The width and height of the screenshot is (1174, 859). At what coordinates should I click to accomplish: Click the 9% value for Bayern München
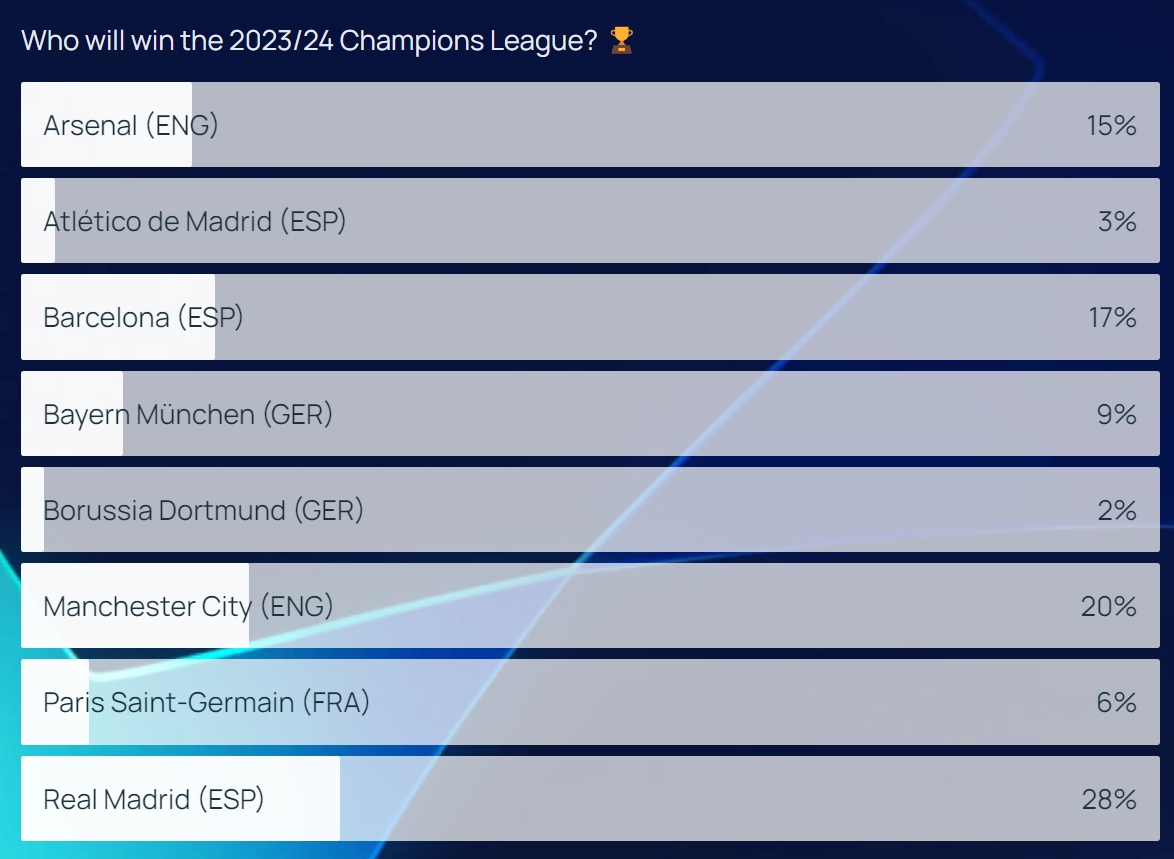1117,413
